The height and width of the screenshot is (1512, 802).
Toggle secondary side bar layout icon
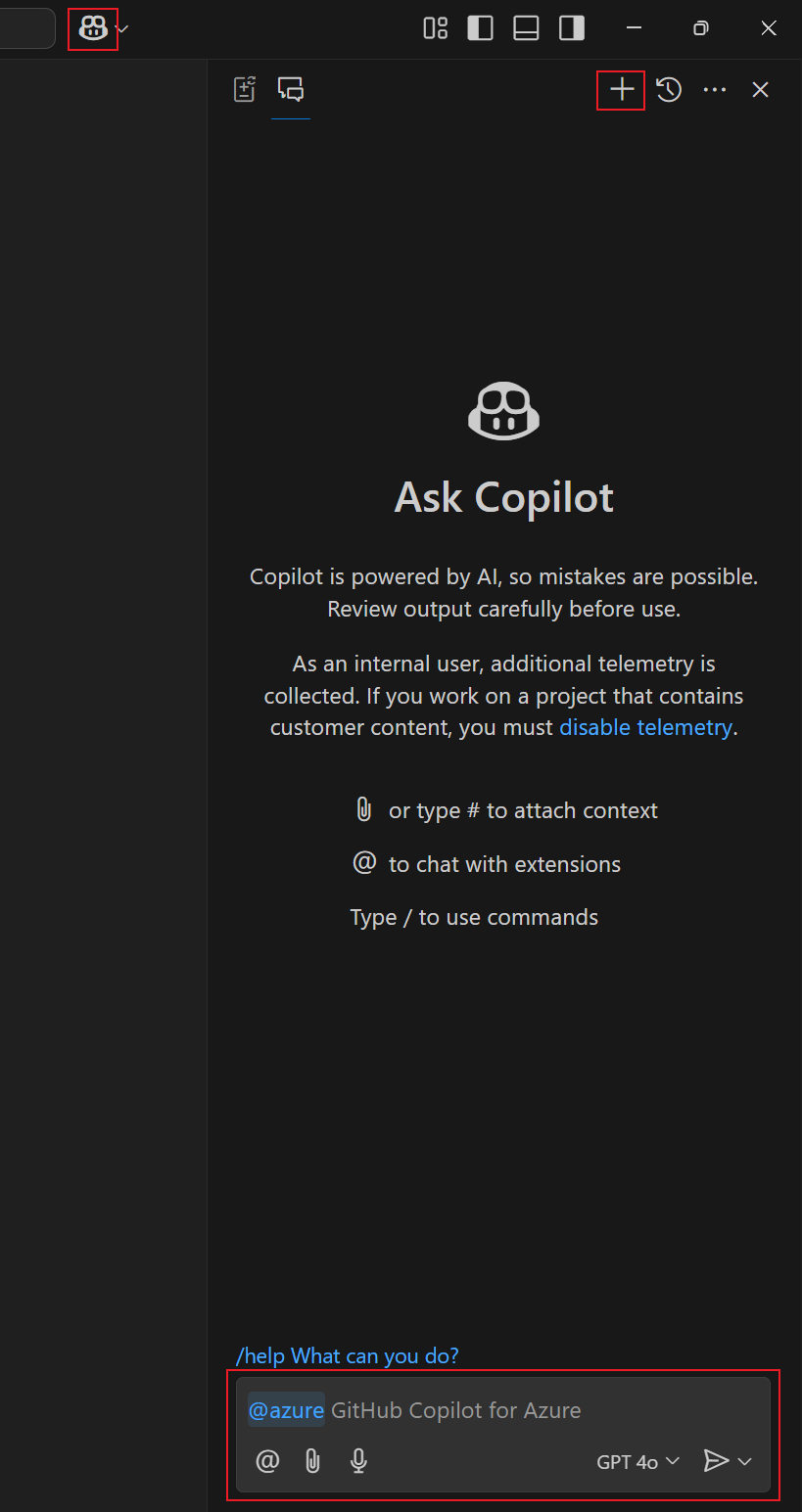(x=572, y=28)
